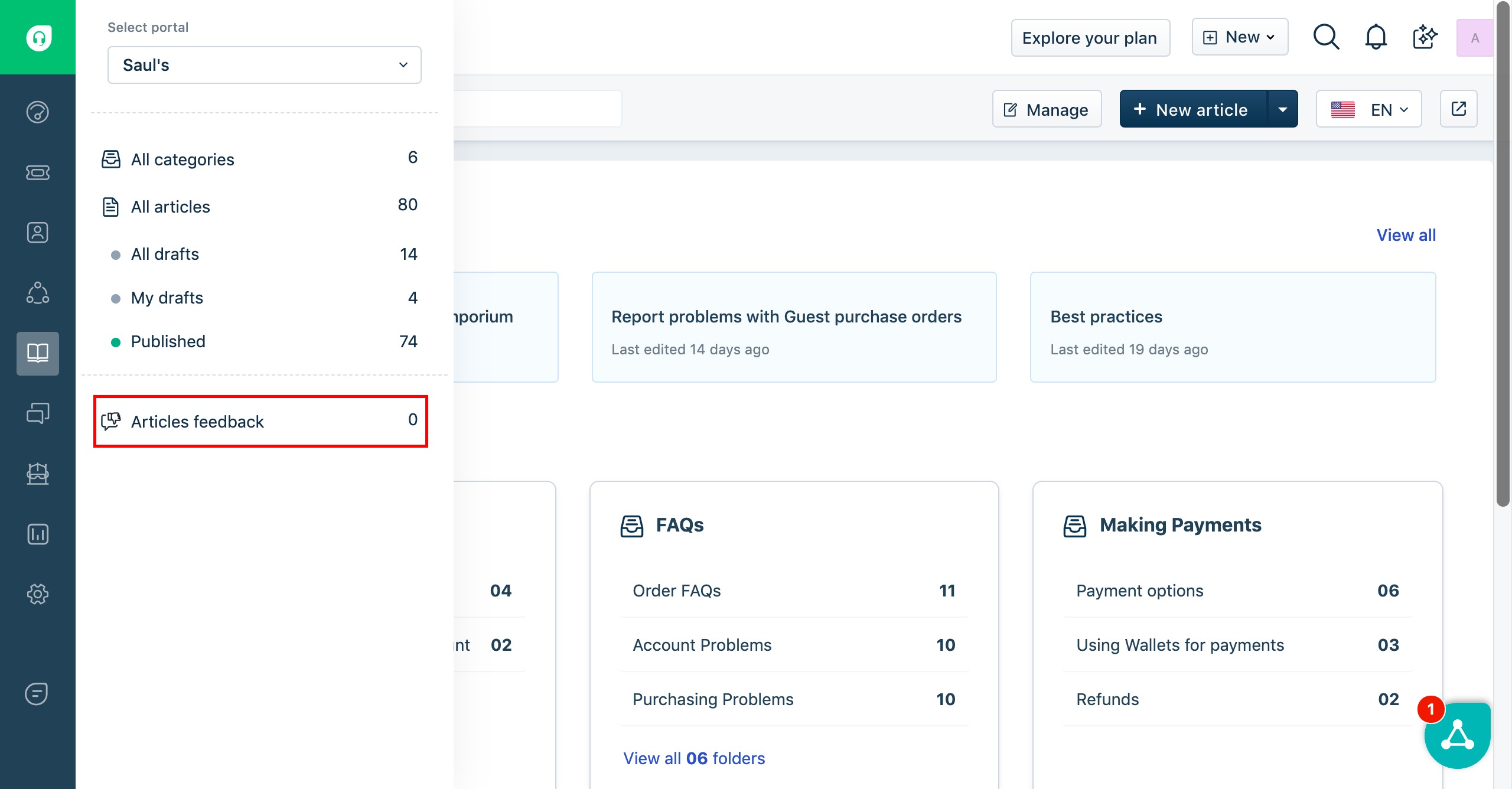Image resolution: width=1512 pixels, height=789 pixels.
Task: Expand the New dropdown in header
Action: 1240,37
